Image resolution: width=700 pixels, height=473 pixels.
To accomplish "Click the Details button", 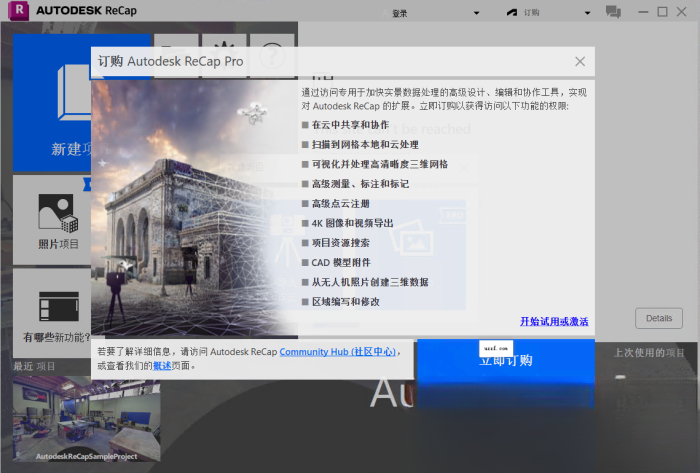I will [x=659, y=318].
